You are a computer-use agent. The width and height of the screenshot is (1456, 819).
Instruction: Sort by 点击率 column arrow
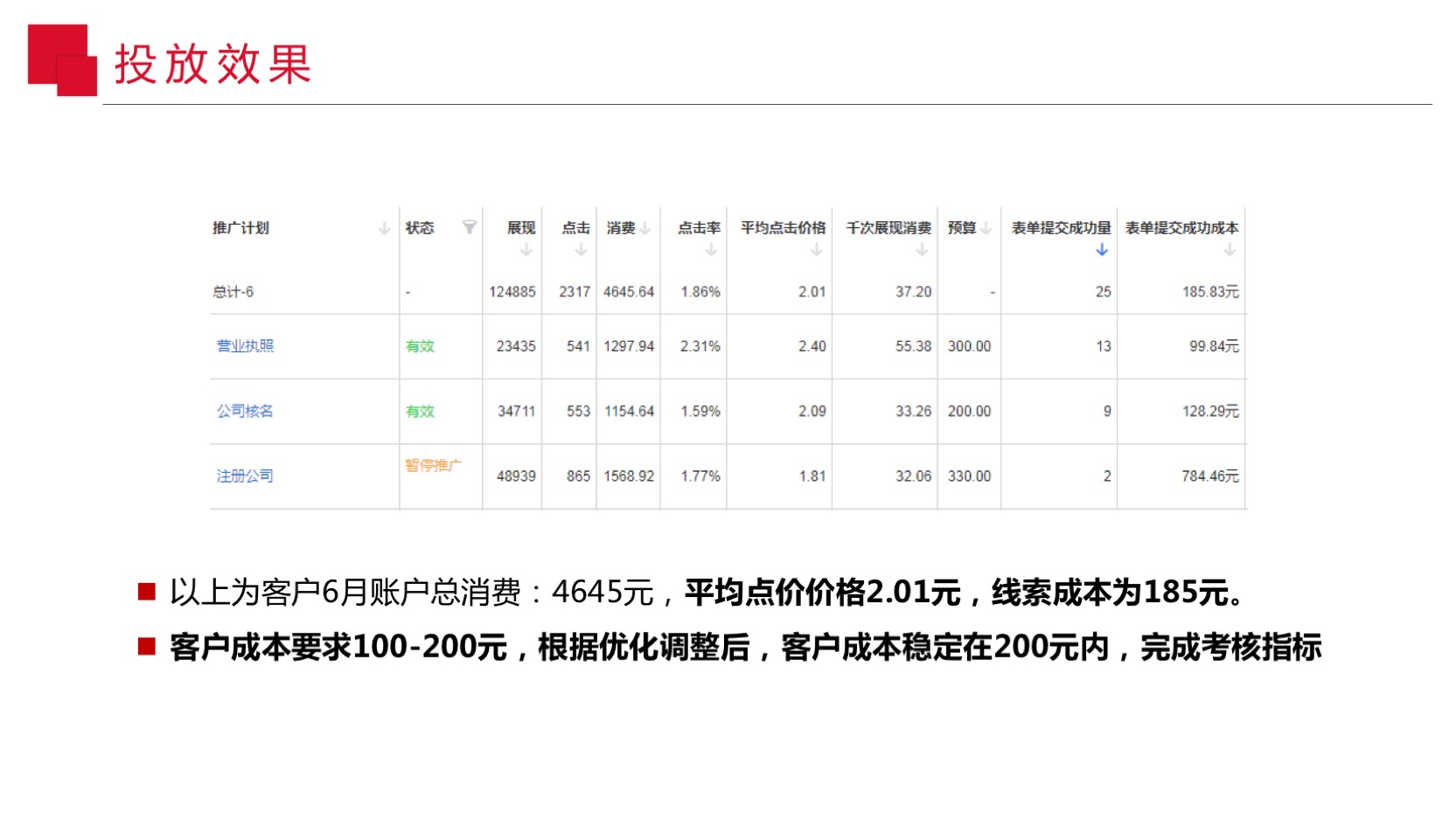[711, 250]
